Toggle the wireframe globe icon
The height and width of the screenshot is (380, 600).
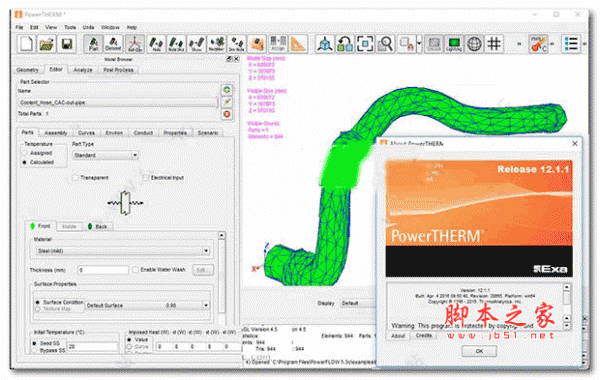(x=474, y=44)
